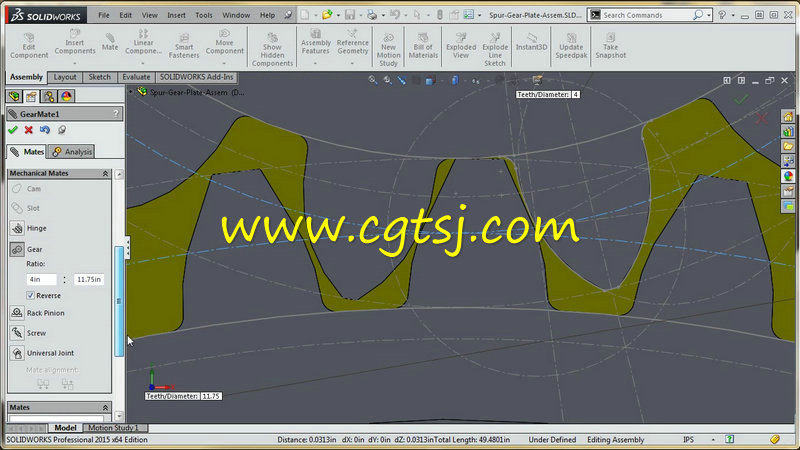Expand Move Component dropdown arrow
This screenshot has width=800, height=450.
(x=224, y=64)
